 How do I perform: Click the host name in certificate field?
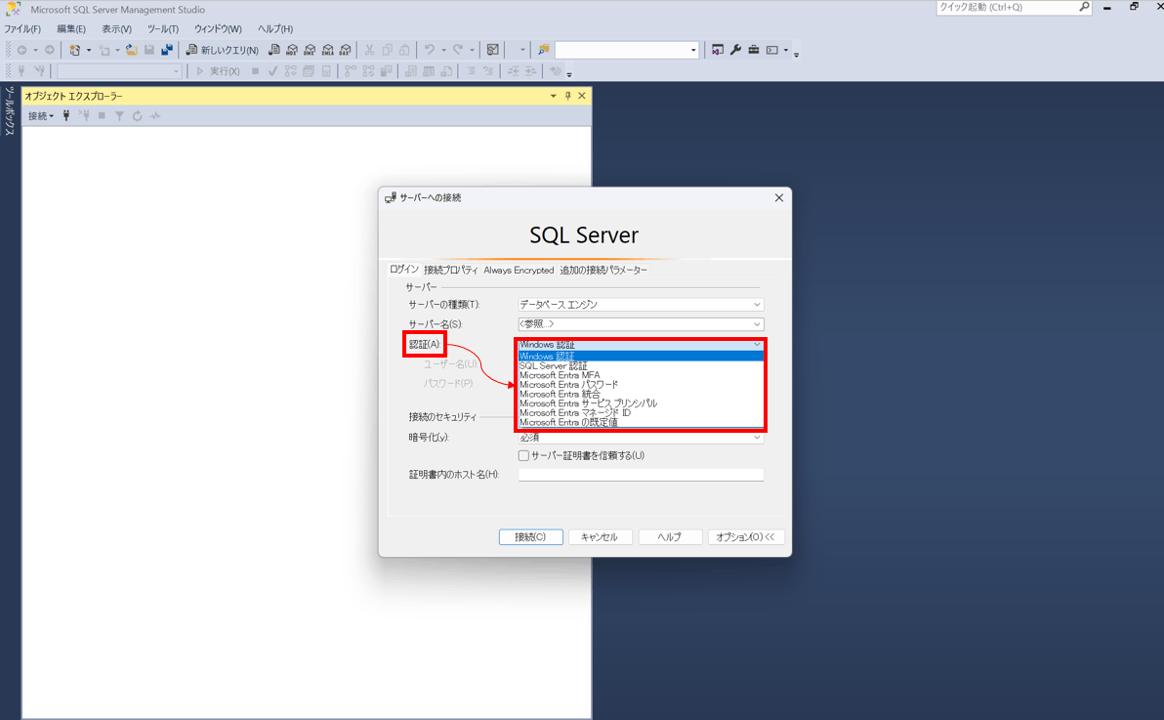pos(641,474)
